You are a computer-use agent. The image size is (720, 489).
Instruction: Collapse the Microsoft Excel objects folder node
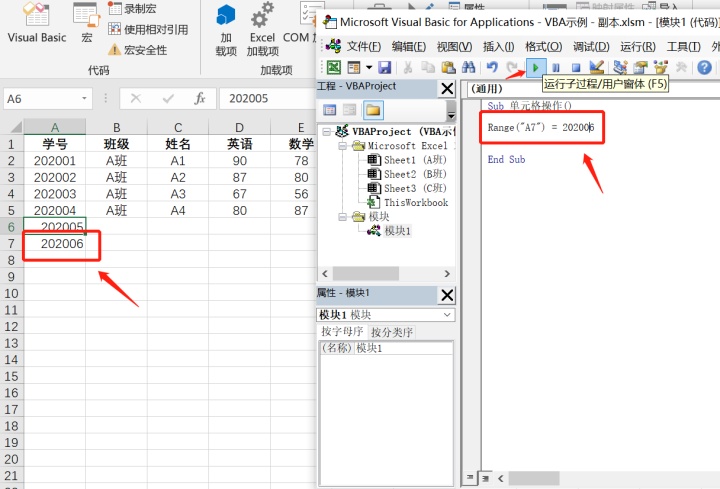(343, 146)
